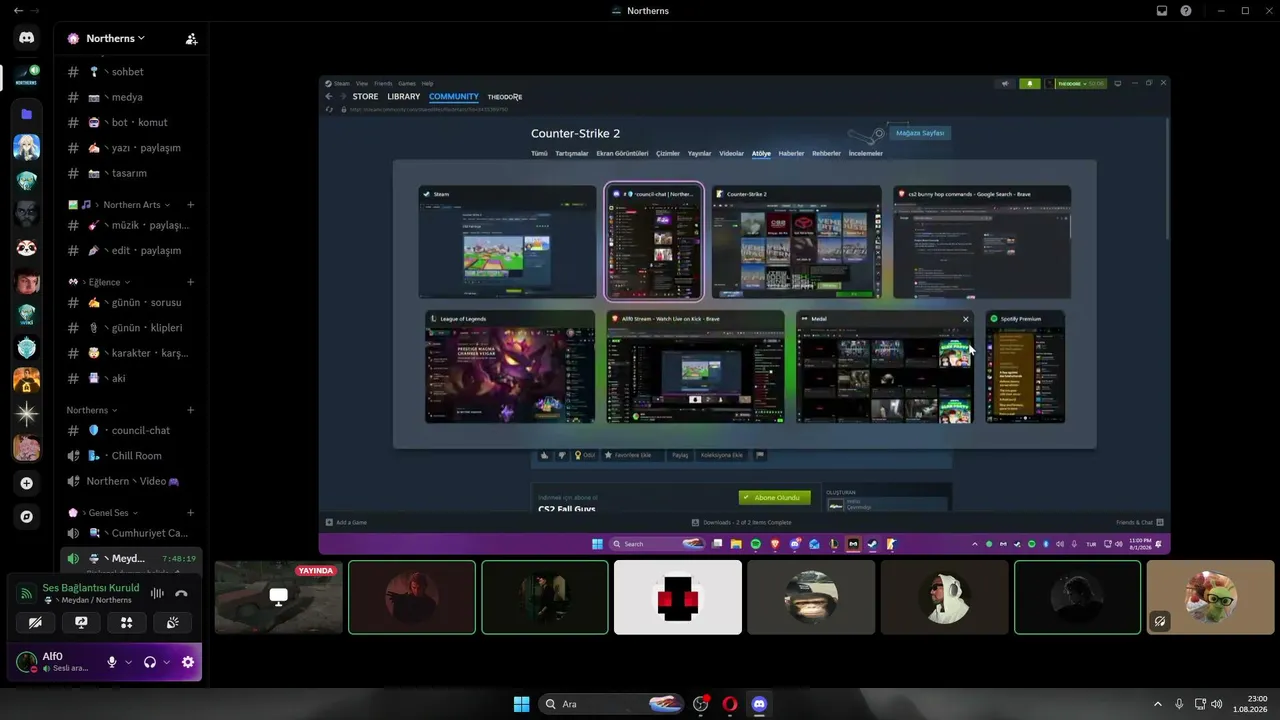Disconnect from the voice channel
Image resolution: width=1280 pixels, height=720 pixels.
click(x=181, y=593)
